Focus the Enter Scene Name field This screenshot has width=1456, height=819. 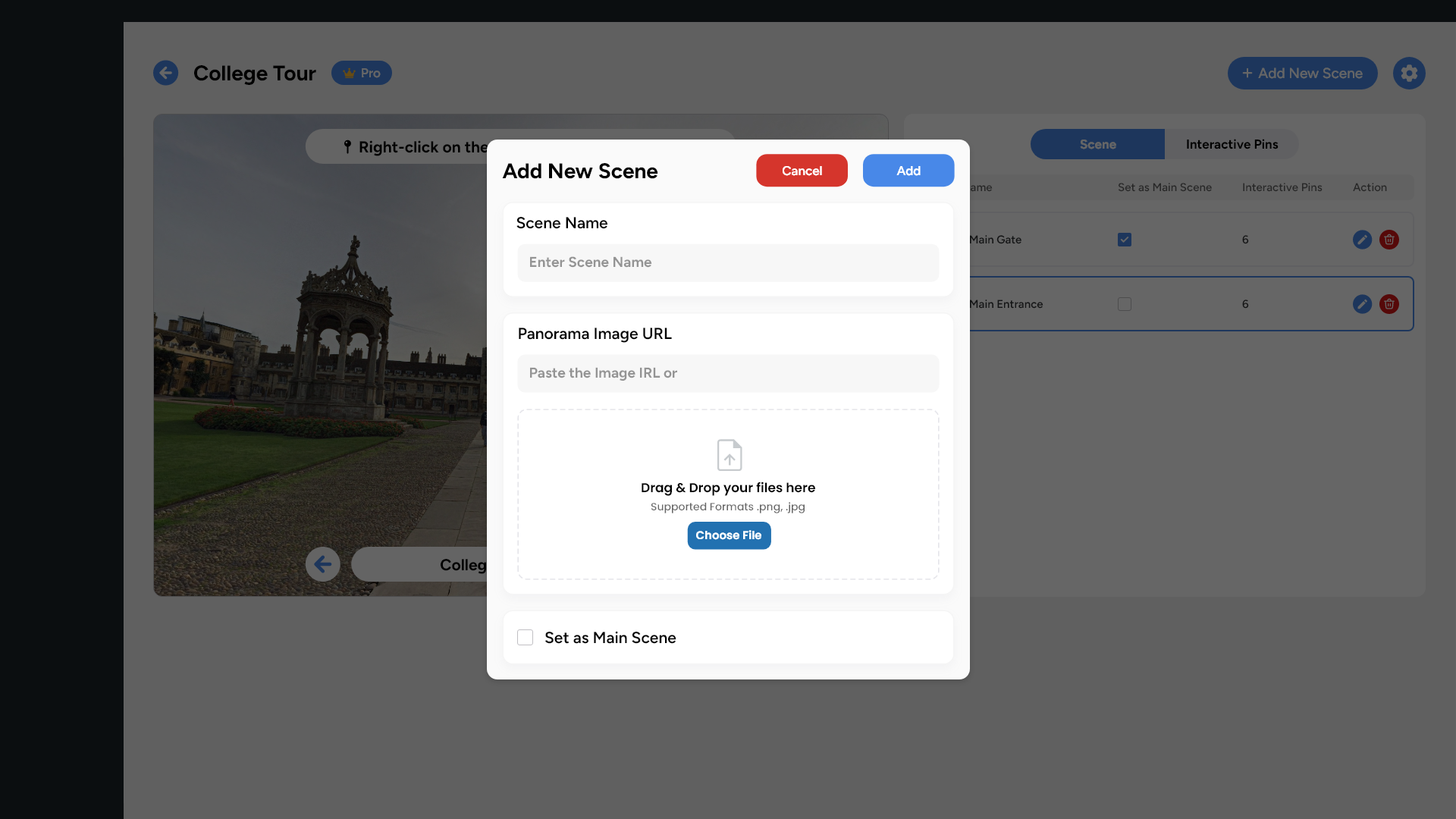tap(728, 262)
